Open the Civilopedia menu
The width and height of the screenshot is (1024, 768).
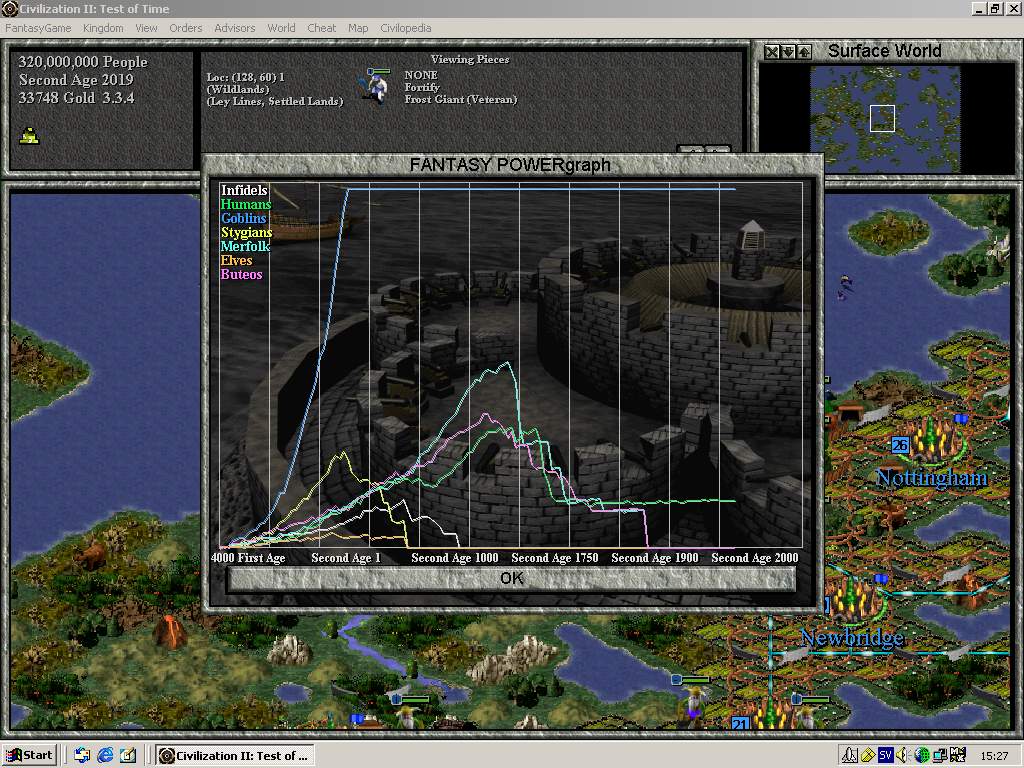coord(406,28)
